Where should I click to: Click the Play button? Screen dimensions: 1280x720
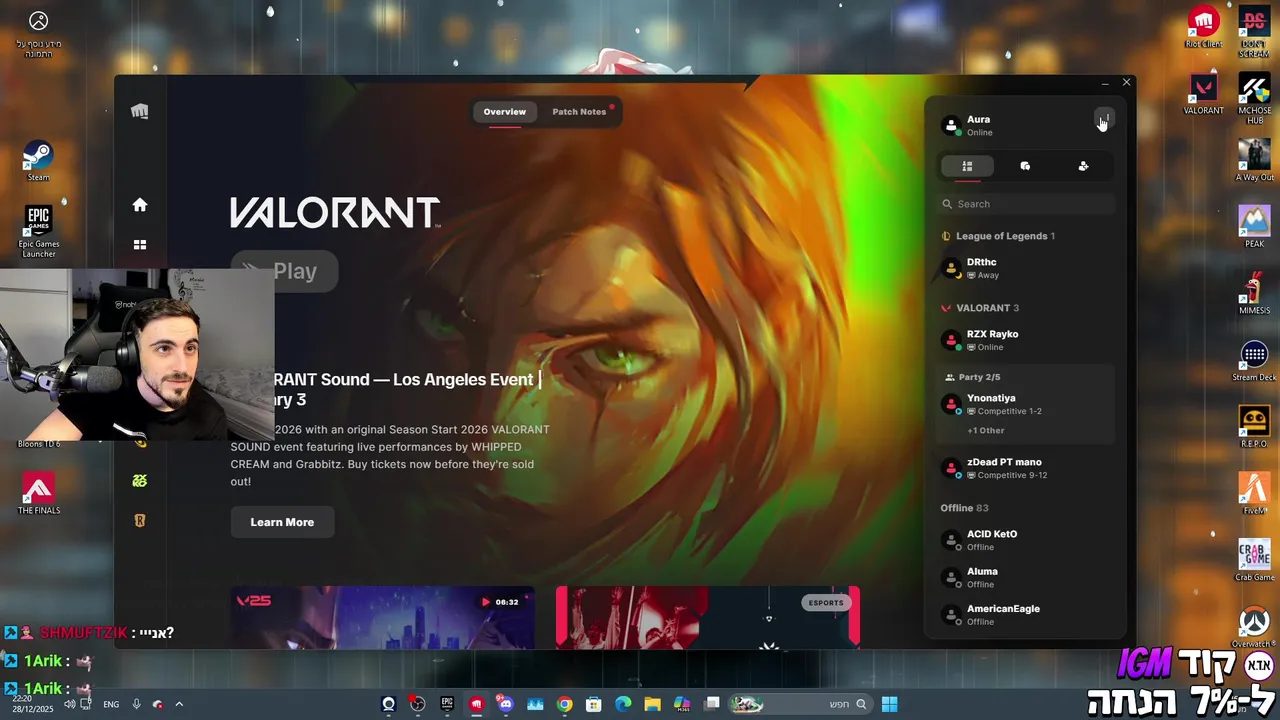[284, 271]
